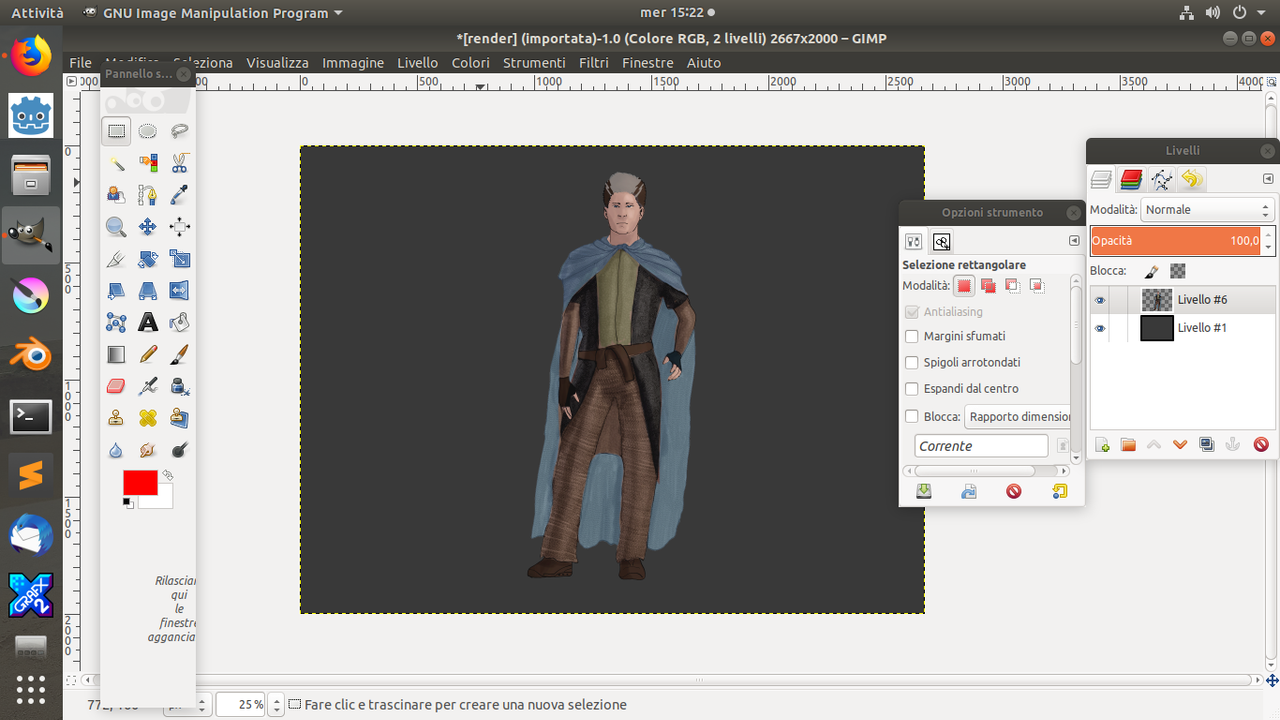
Task: Reset tool options to default values
Action: tap(1060, 491)
